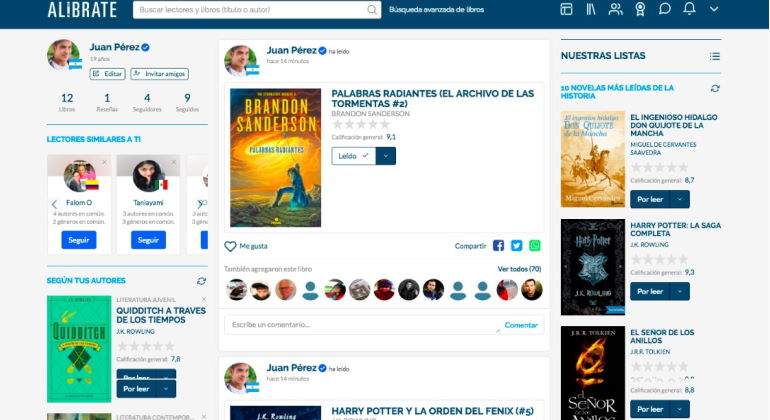Open the Don Quijote book cover
This screenshot has width=770, height=420.
click(593, 159)
